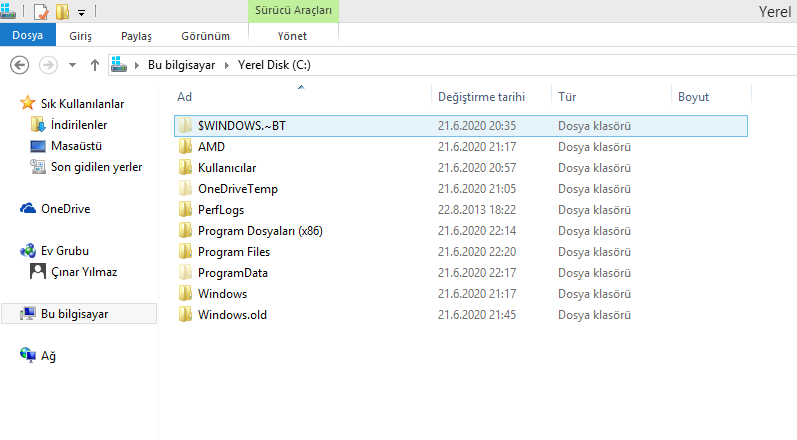Click the Kullanıcılar folder icon
This screenshot has height=440, width=797.
[186, 167]
